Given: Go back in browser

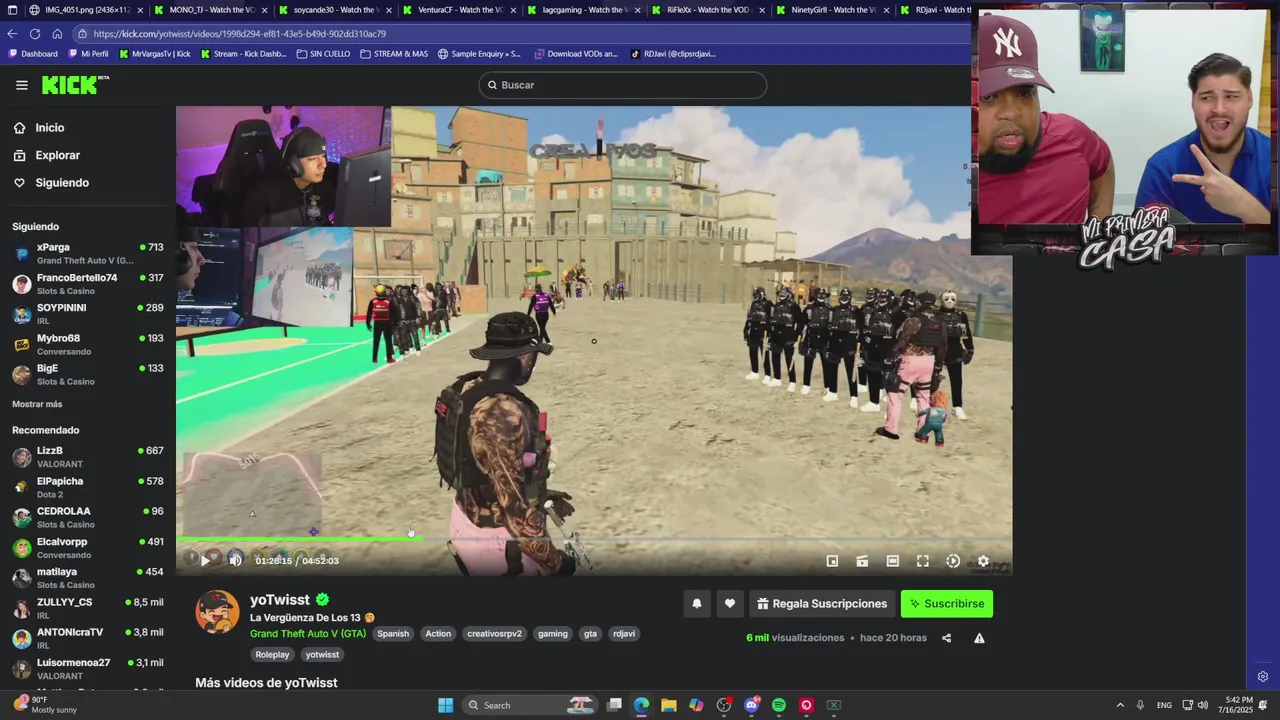Looking at the screenshot, I should (12, 33).
